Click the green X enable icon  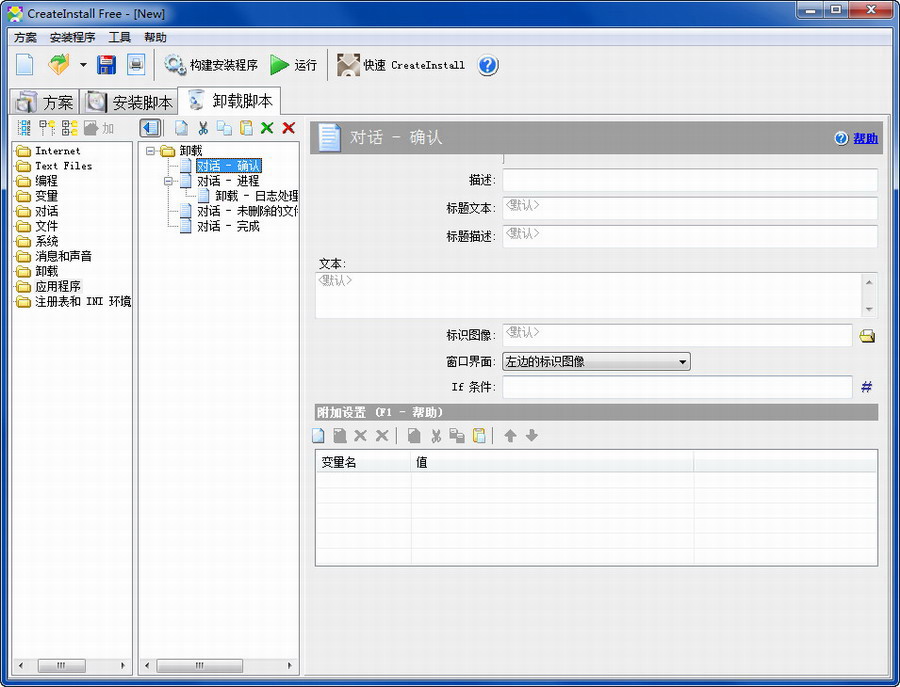(x=267, y=128)
